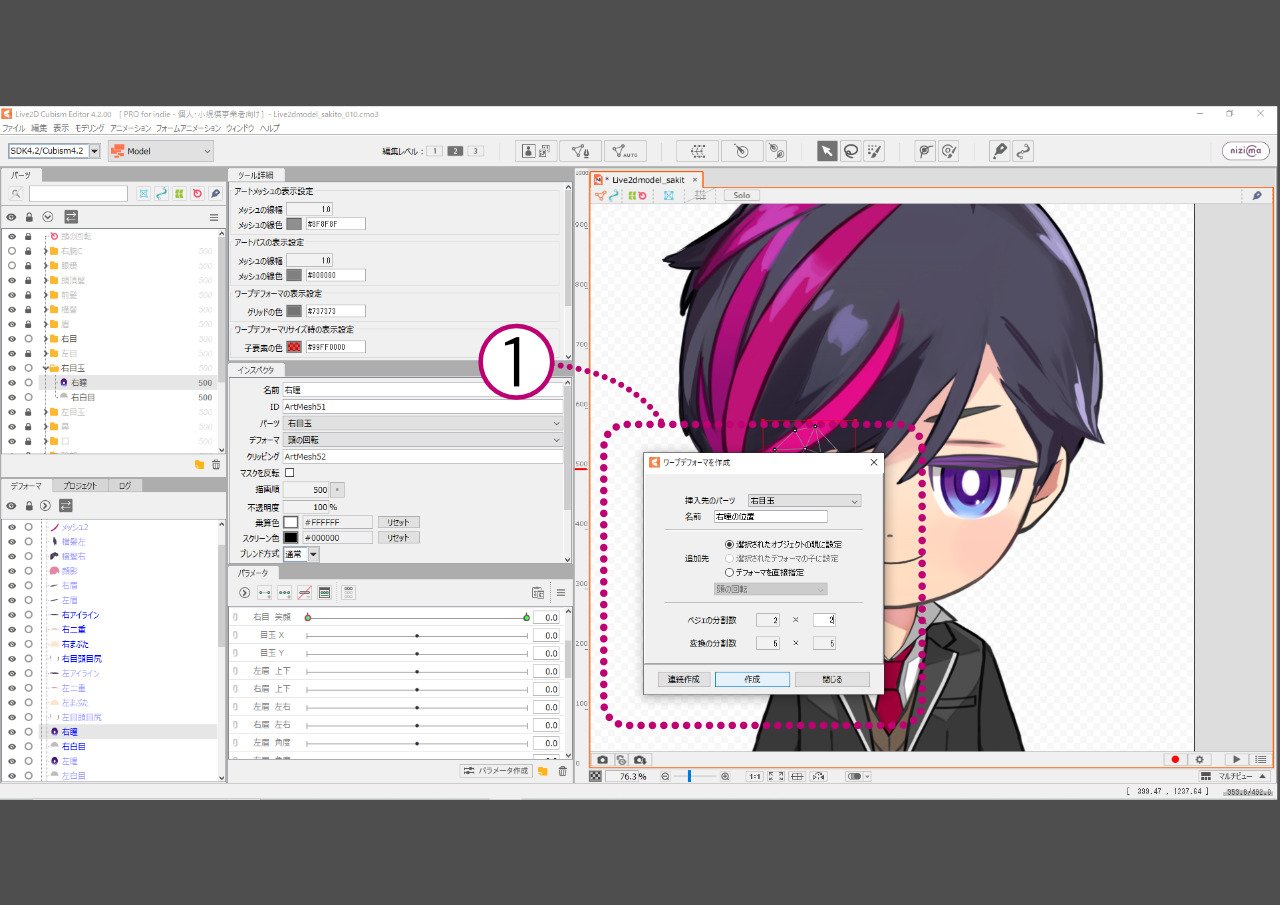This screenshot has height=905, width=1280.
Task: Click zoom-out magnifier next to zoom slider
Action: pos(665,776)
